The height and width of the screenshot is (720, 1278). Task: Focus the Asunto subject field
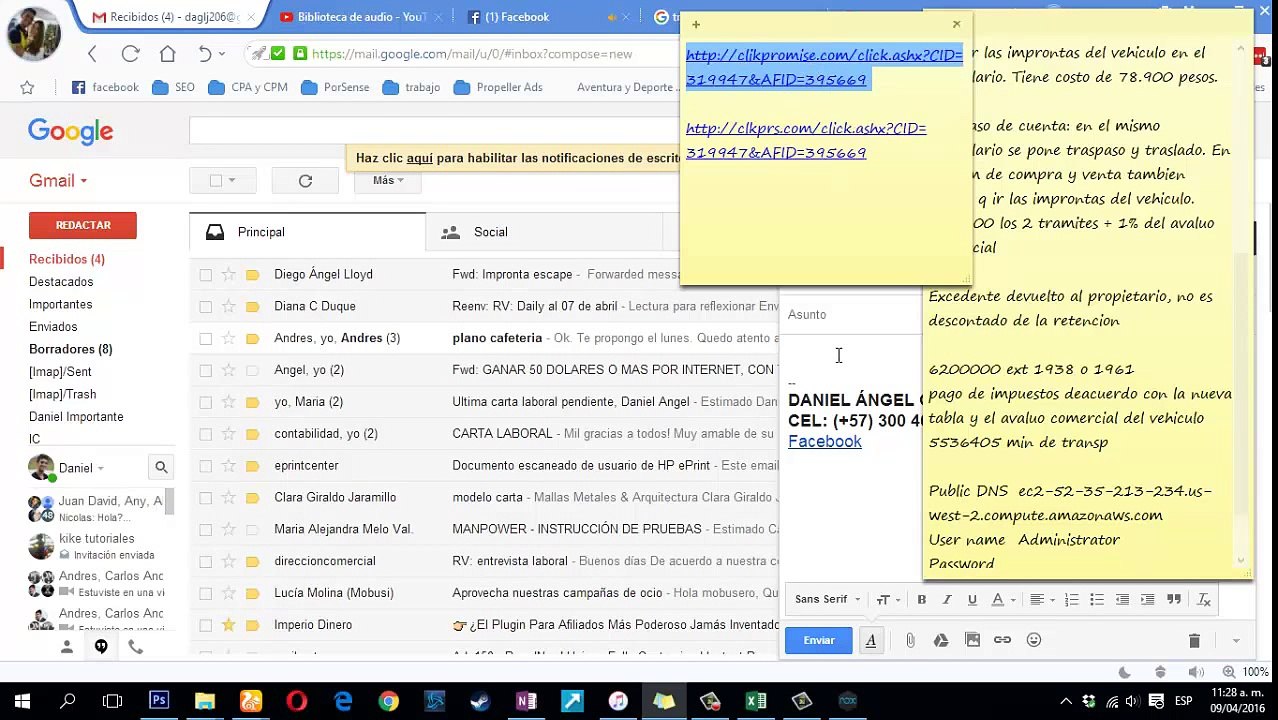click(x=852, y=315)
